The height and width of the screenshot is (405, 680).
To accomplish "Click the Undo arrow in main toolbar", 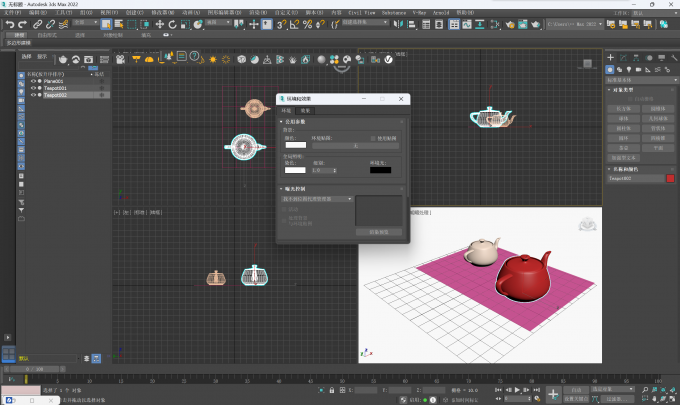I will click(9, 23).
